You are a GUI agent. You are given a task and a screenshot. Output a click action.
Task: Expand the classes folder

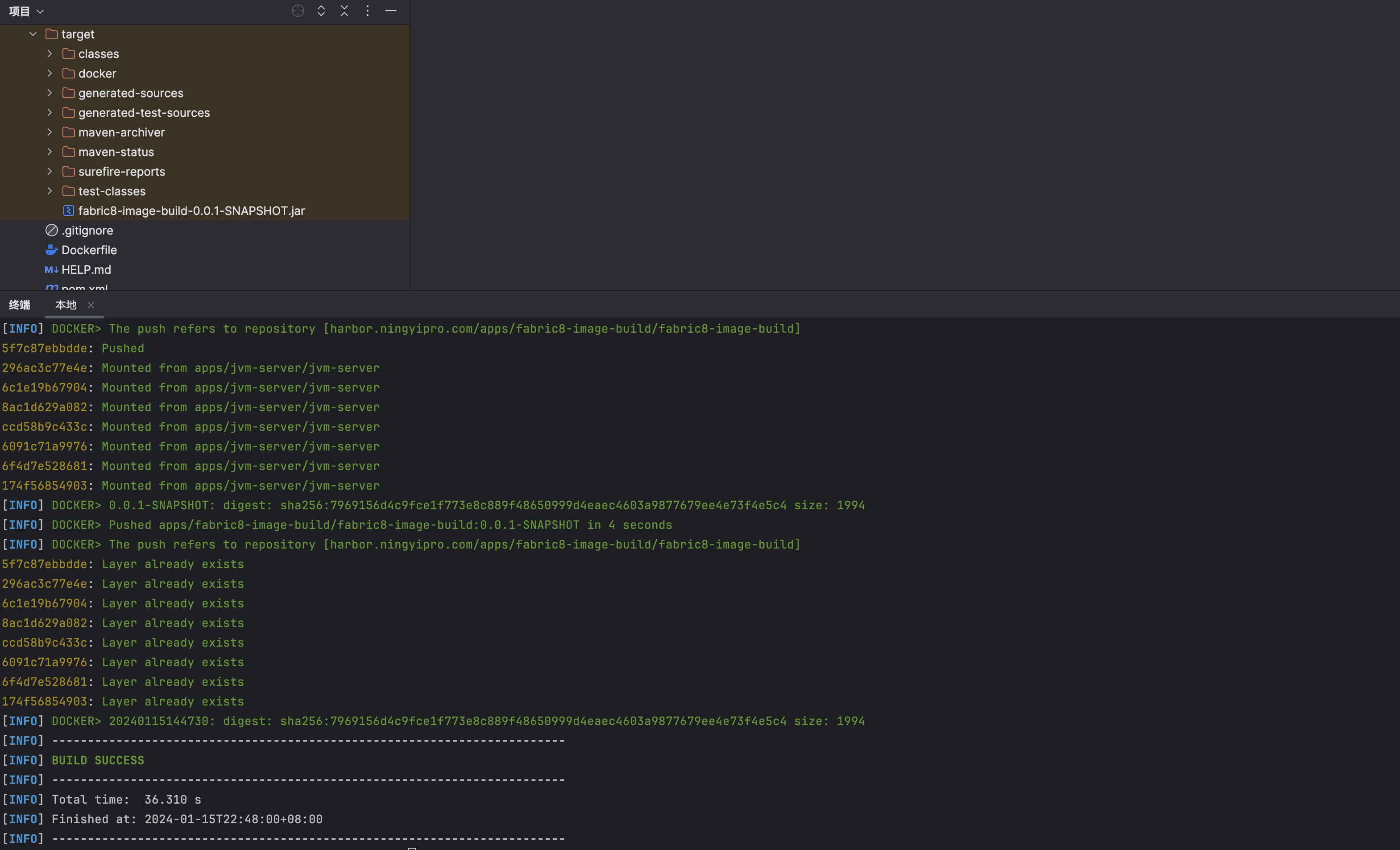(50, 54)
